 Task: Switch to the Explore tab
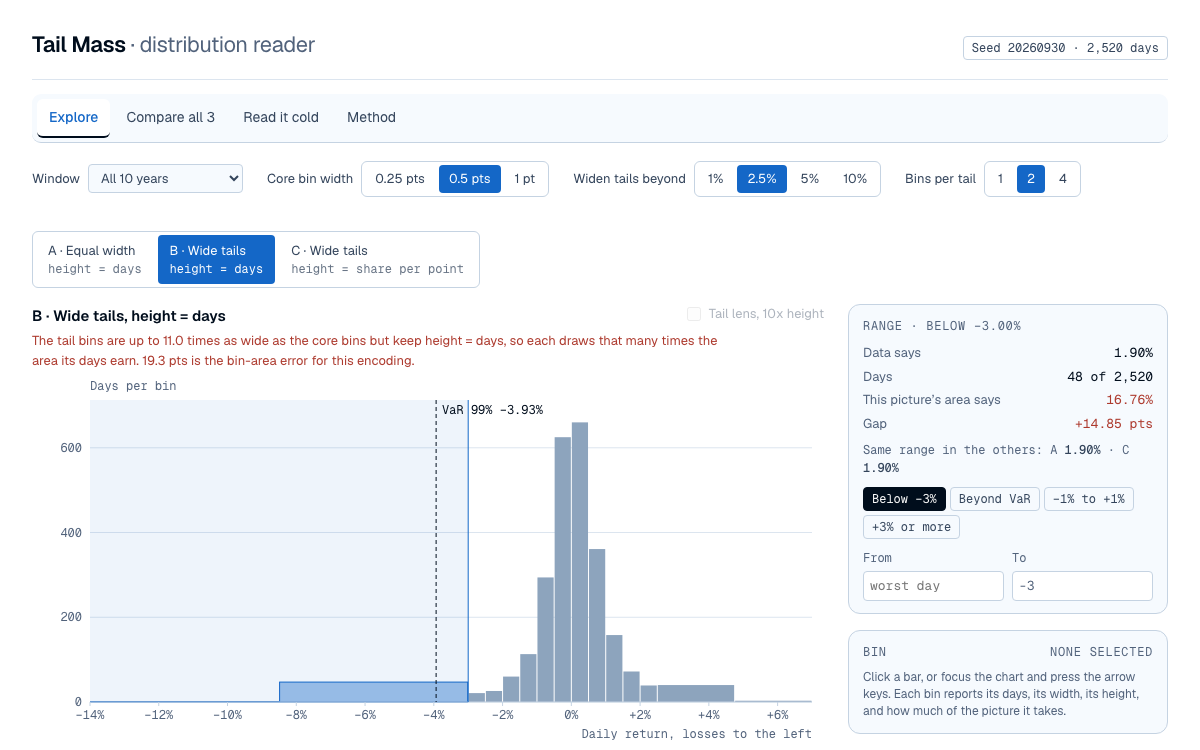coord(73,117)
